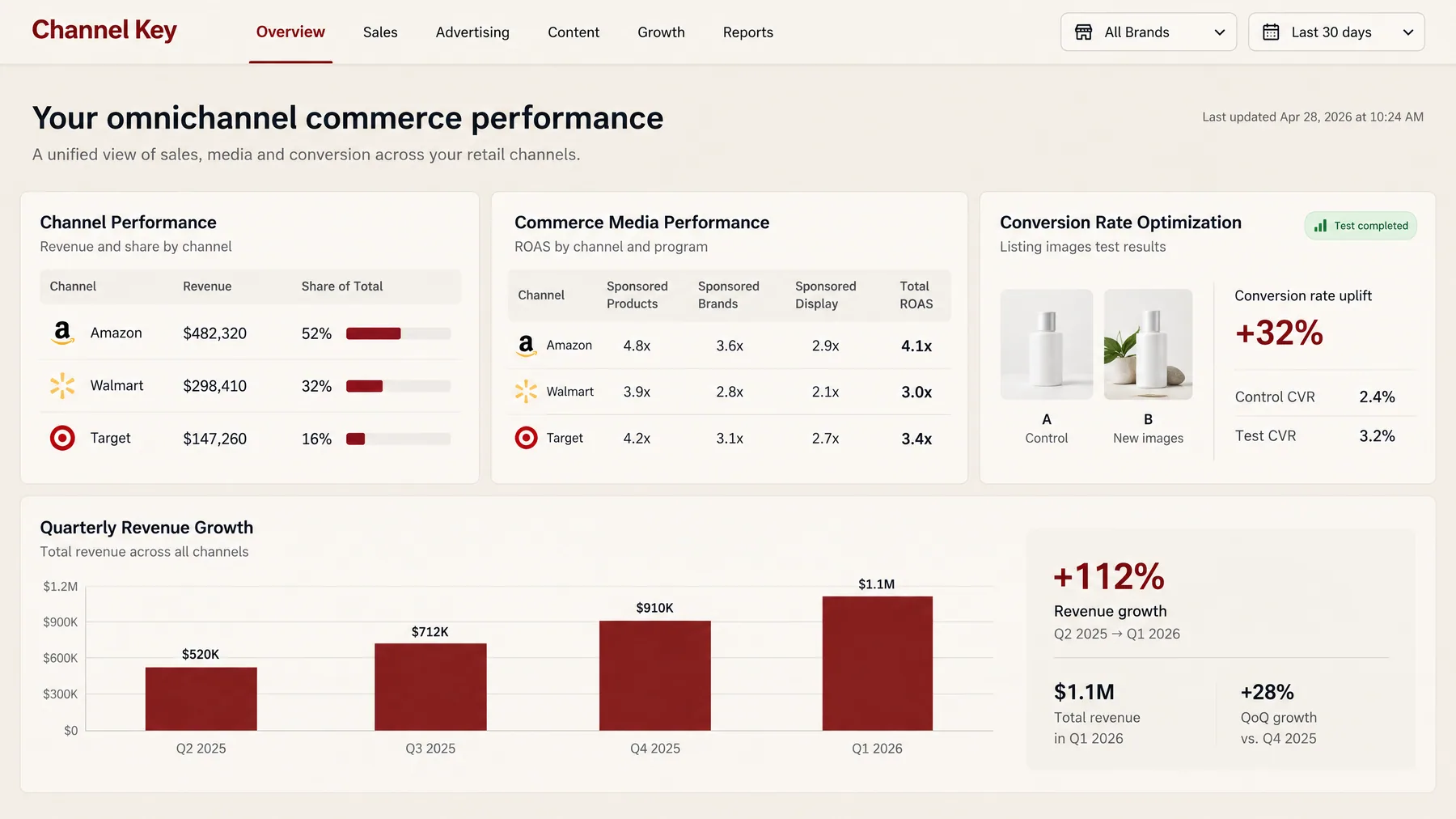
Task: Click the Q1 2026 $1.1M bar
Action: click(878, 664)
